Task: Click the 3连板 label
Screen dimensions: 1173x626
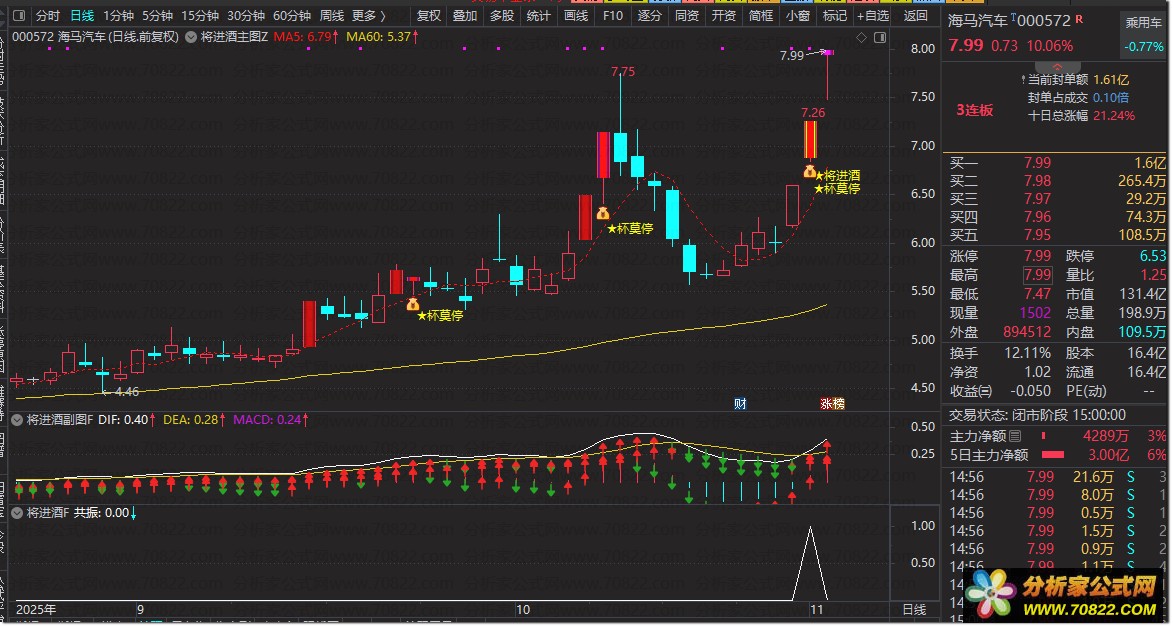Action: tap(975, 110)
